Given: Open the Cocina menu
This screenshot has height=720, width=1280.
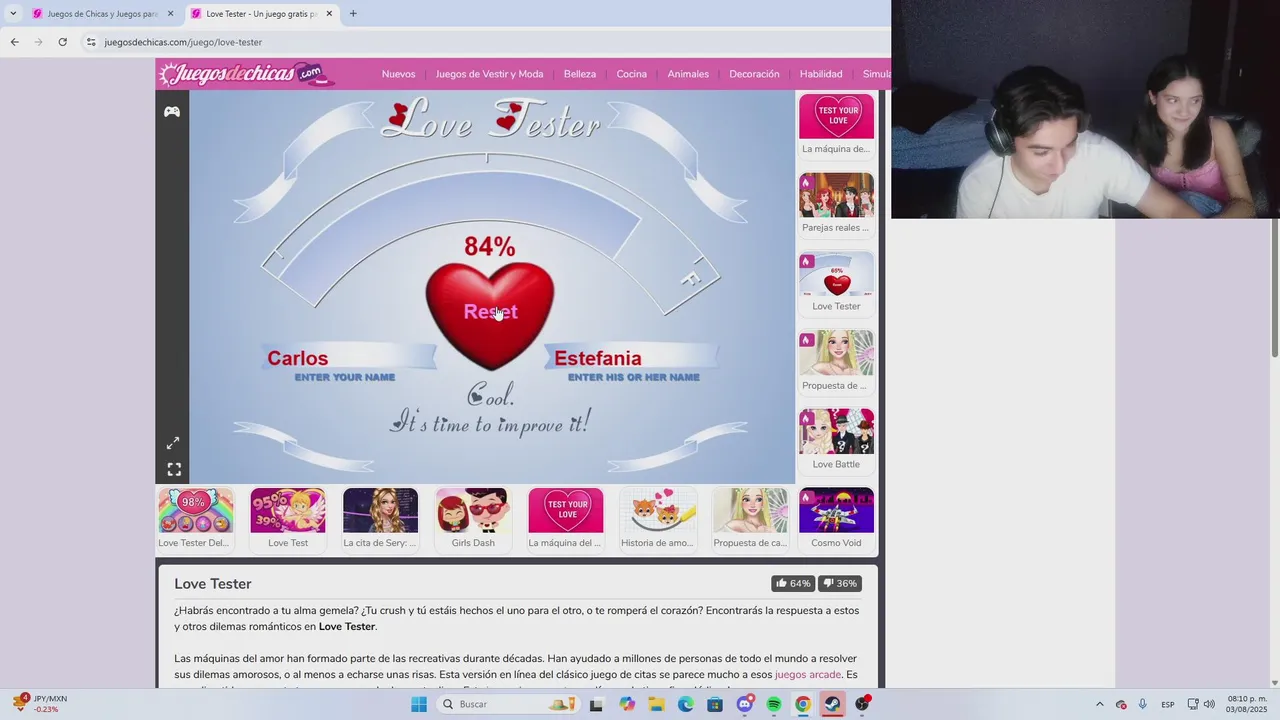Looking at the screenshot, I should click(x=631, y=74).
